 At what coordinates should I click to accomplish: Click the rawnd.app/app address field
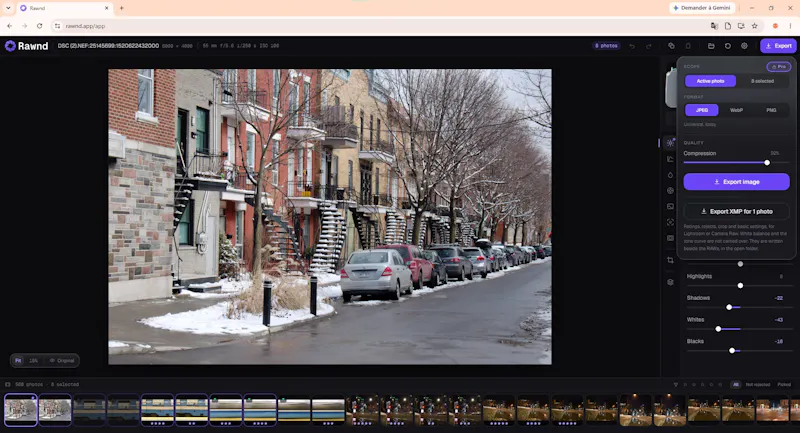click(x=378, y=26)
